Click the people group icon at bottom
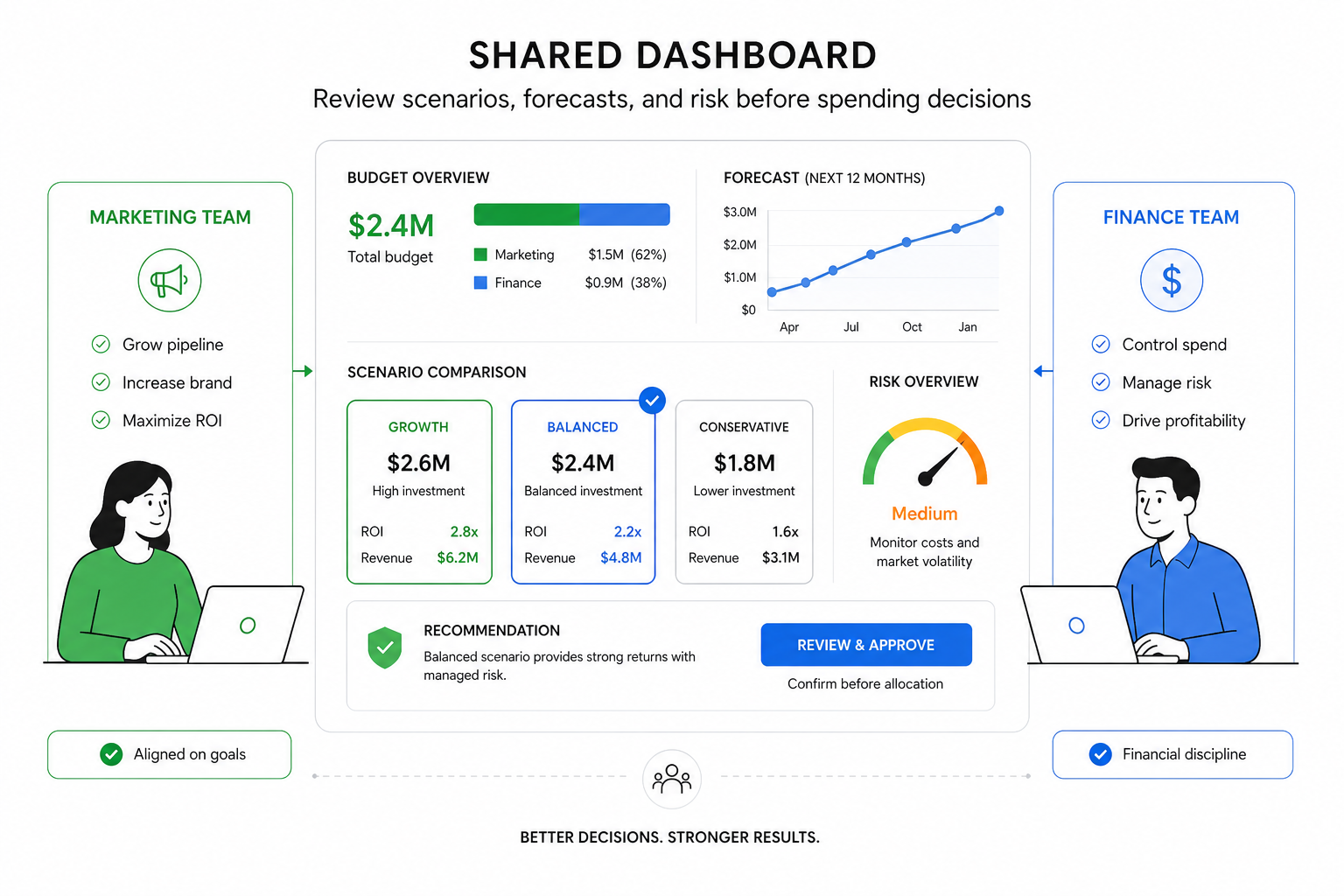The height and width of the screenshot is (896, 1344). coord(672,778)
